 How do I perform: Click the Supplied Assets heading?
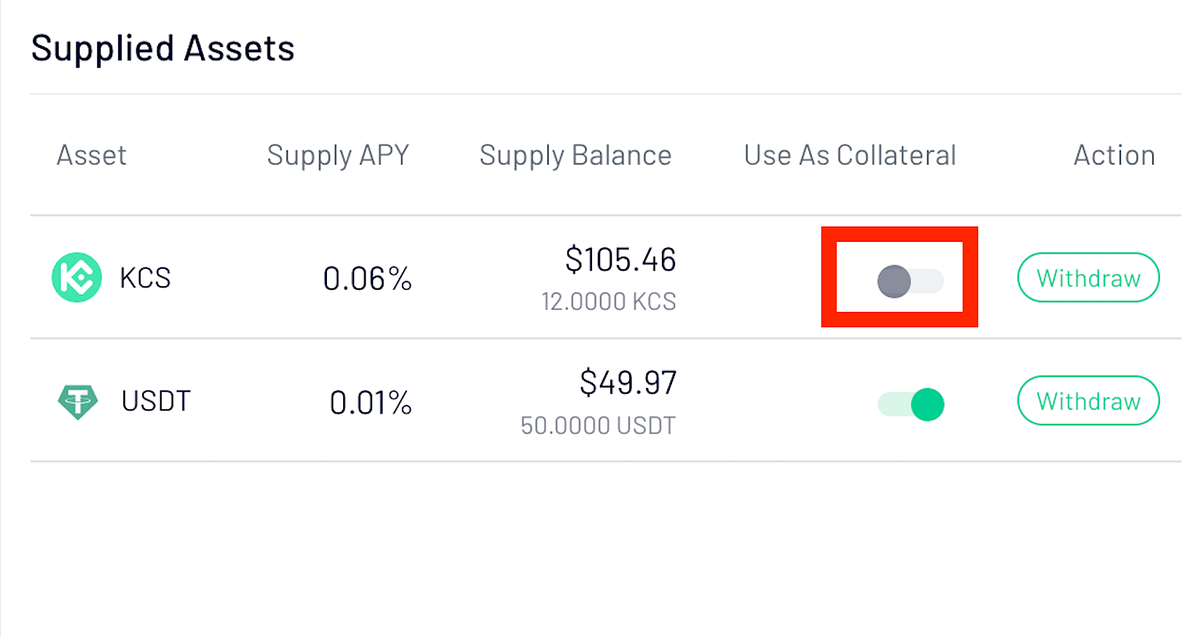tap(163, 48)
